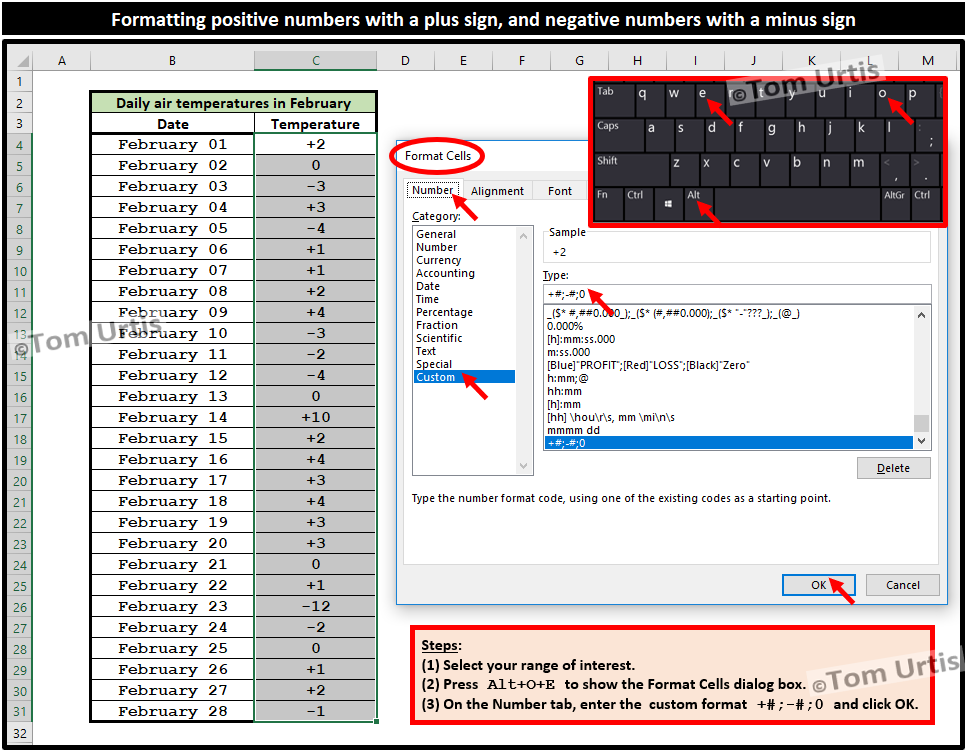Click the select-all corner of the worksheet
Viewport: 968px width, 753px height.
click(20, 60)
